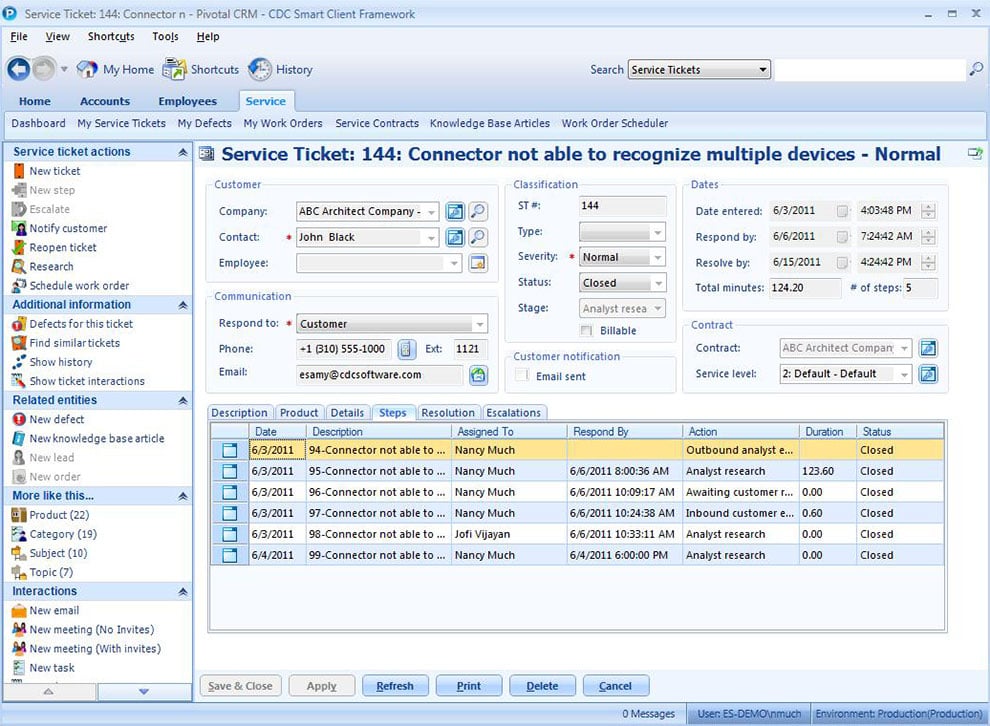
Task: Click the Product (22) link
Action: pyautogui.click(x=59, y=515)
